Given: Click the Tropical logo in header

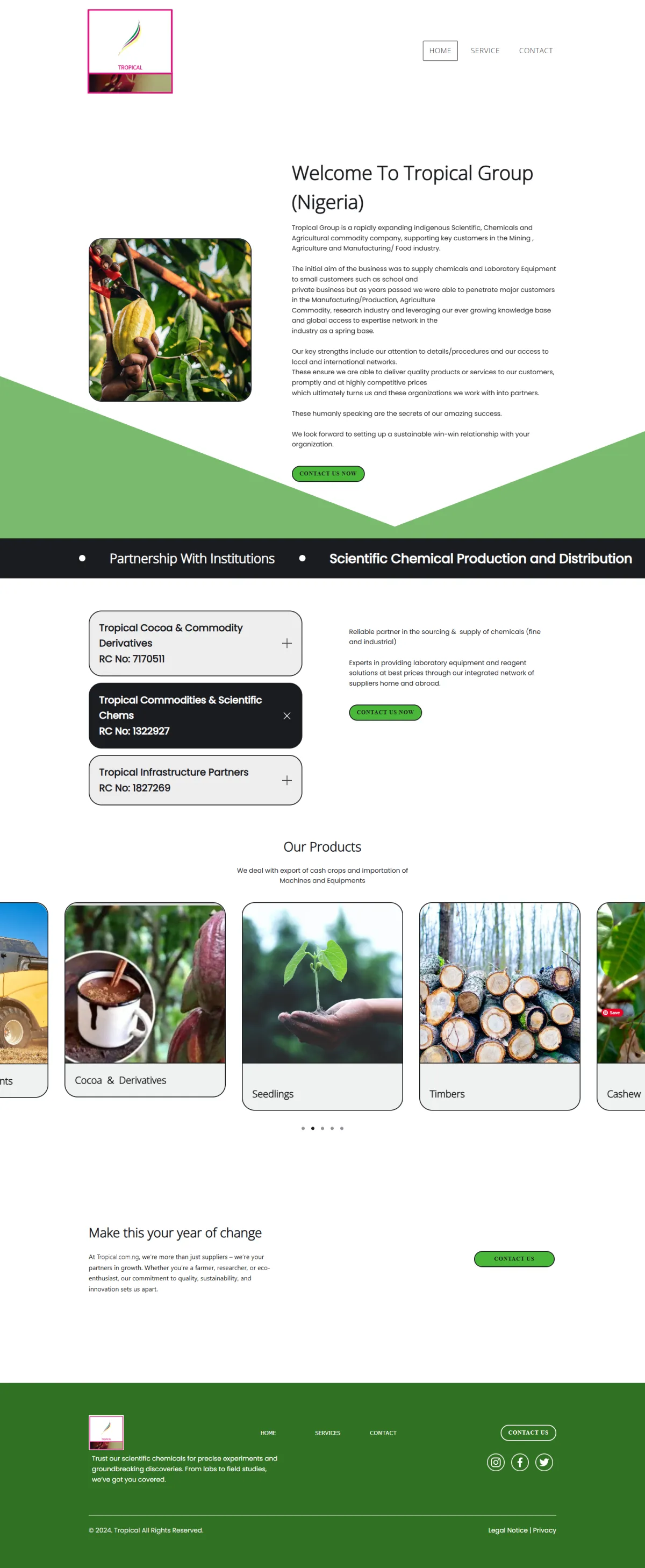Looking at the screenshot, I should 130,51.
